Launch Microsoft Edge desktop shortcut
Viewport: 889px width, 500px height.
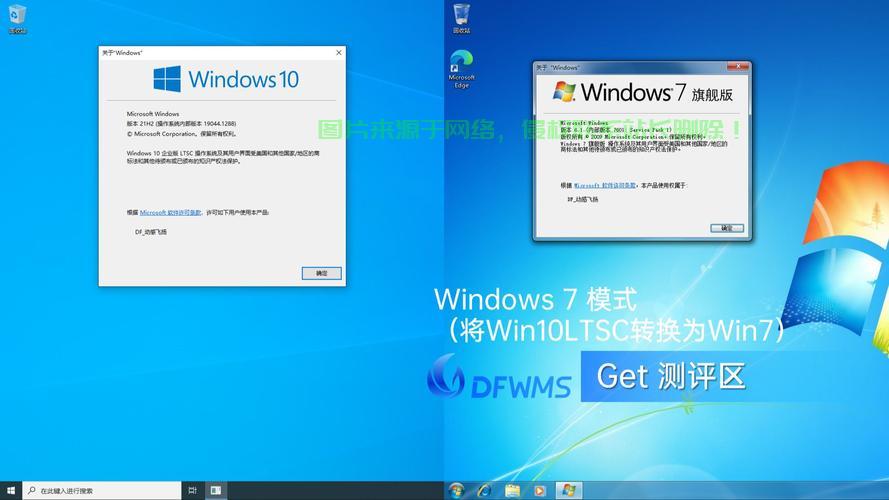pyautogui.click(x=462, y=69)
